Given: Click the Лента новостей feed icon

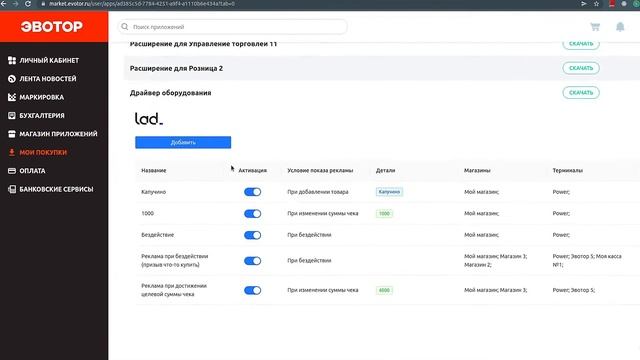Looking at the screenshot, I should [12, 79].
